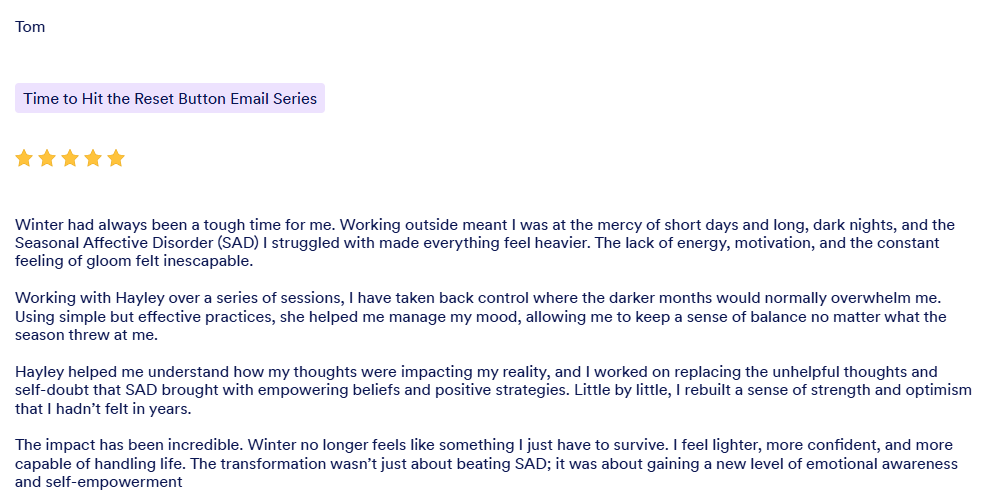Click the first gold rating star
The image size is (983, 504).
[x=24, y=158]
